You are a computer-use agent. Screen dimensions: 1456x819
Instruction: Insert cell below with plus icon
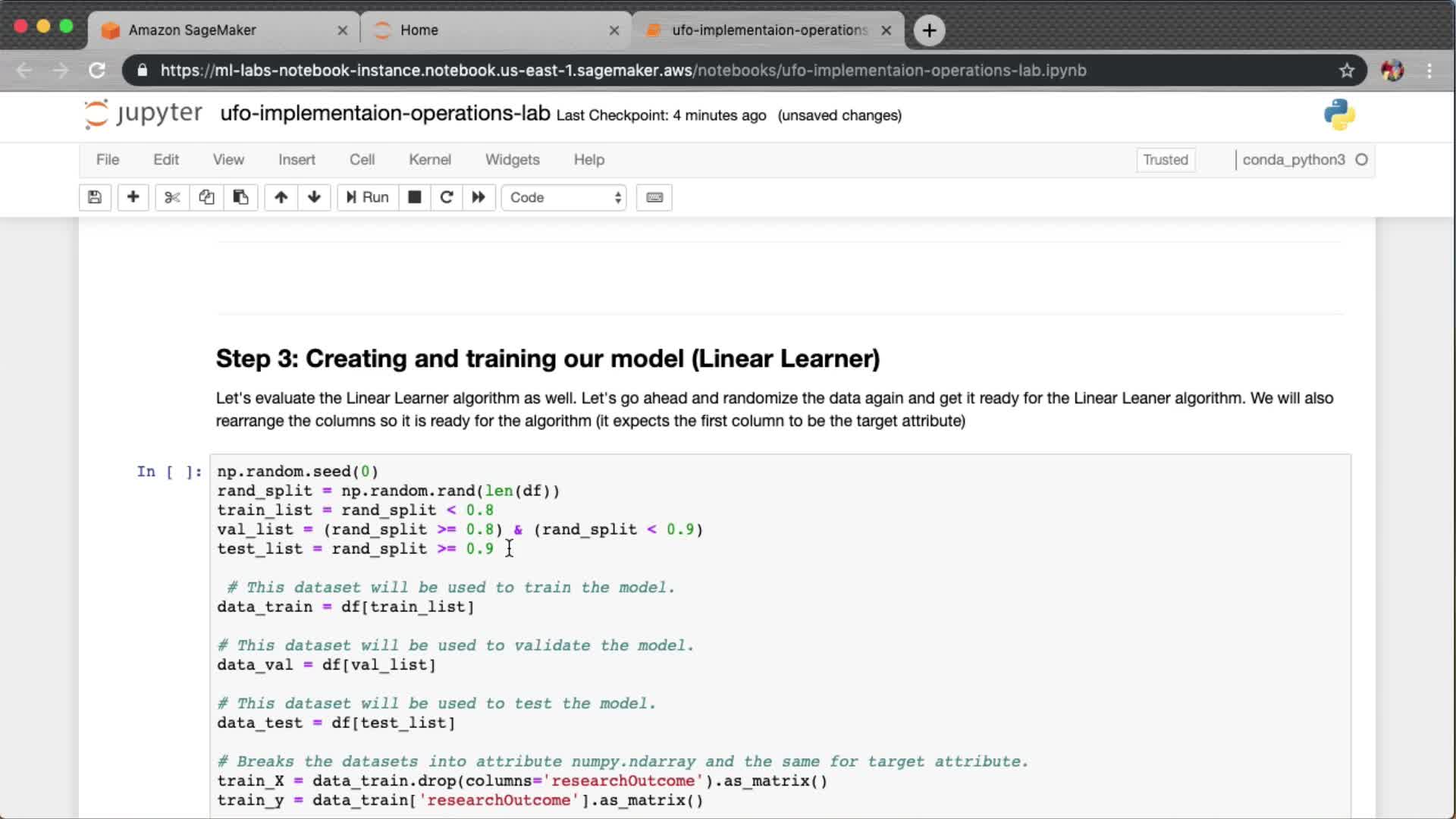[x=133, y=197]
